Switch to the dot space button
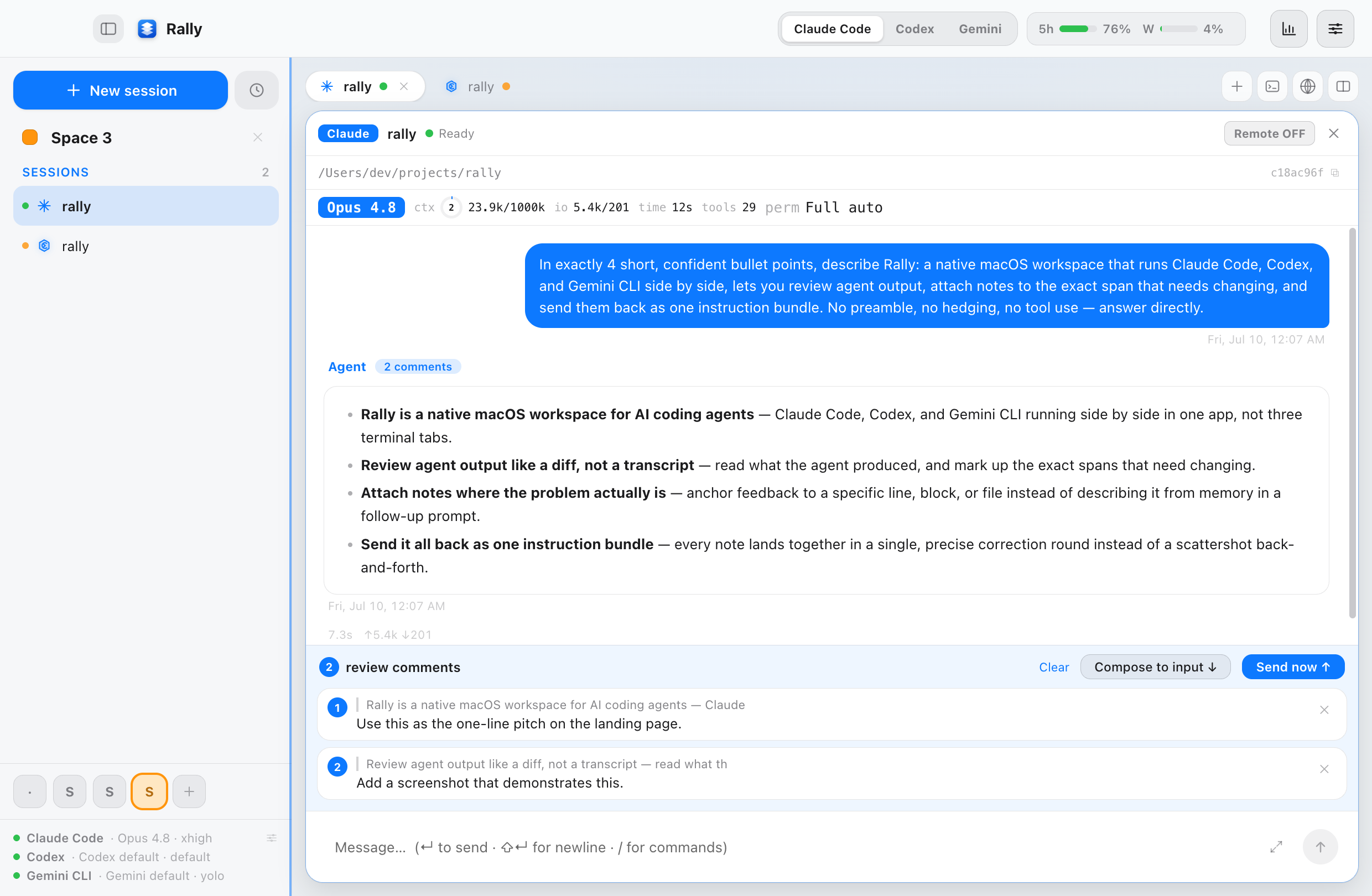 click(29, 791)
